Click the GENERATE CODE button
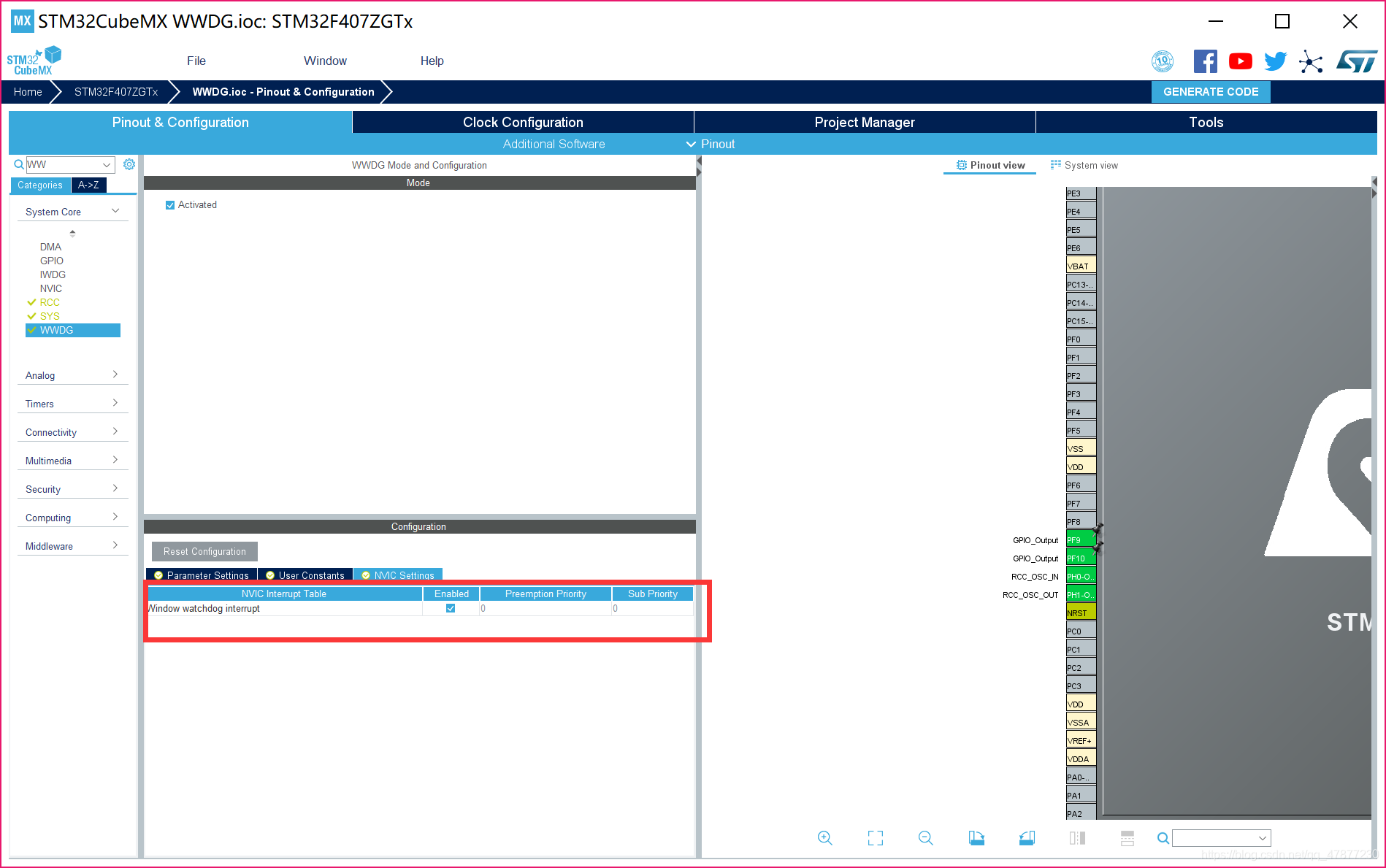Screen dimensions: 1386x868 pyautogui.click(x=1211, y=92)
